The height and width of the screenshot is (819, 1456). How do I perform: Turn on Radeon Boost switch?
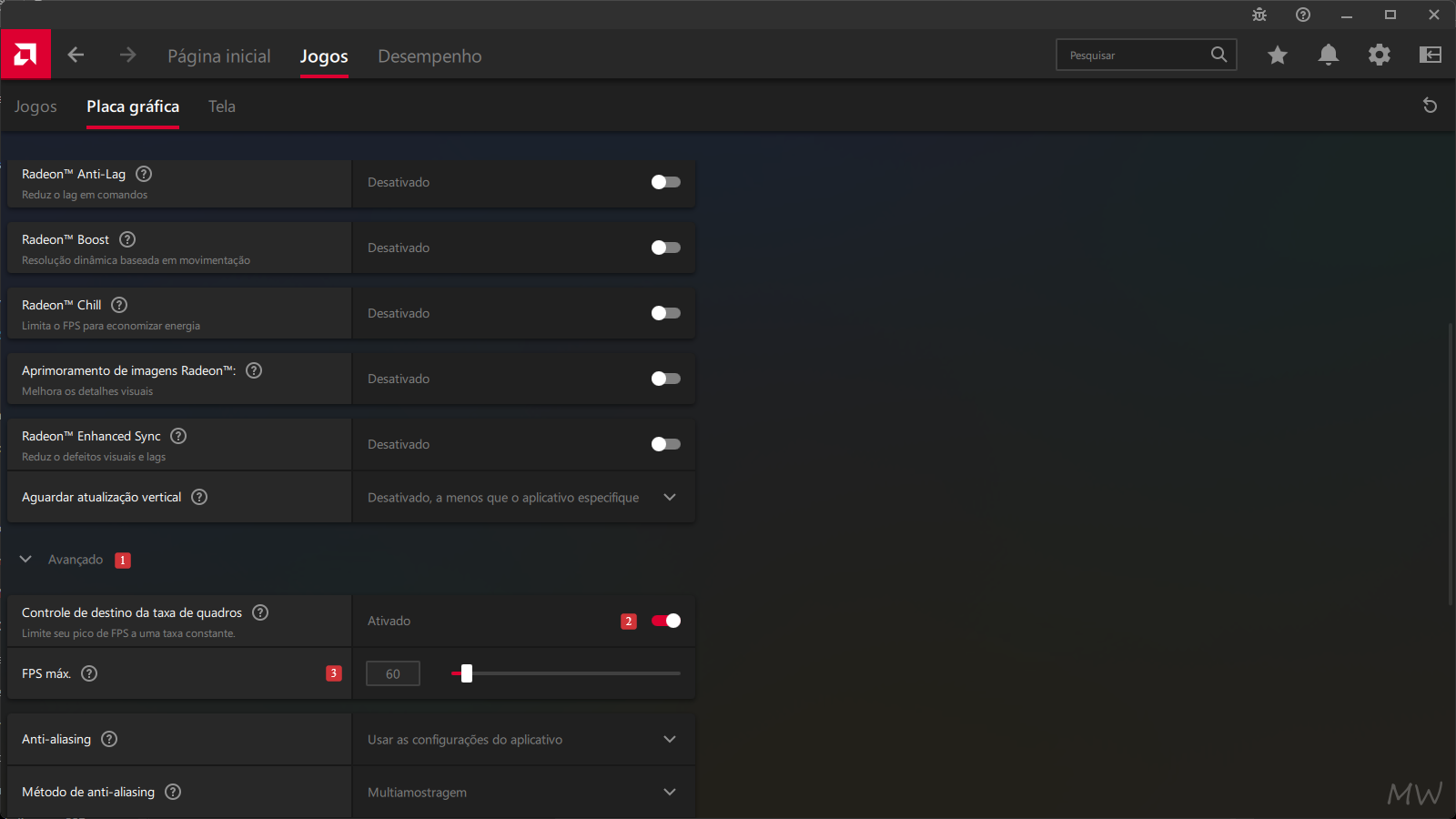(666, 248)
